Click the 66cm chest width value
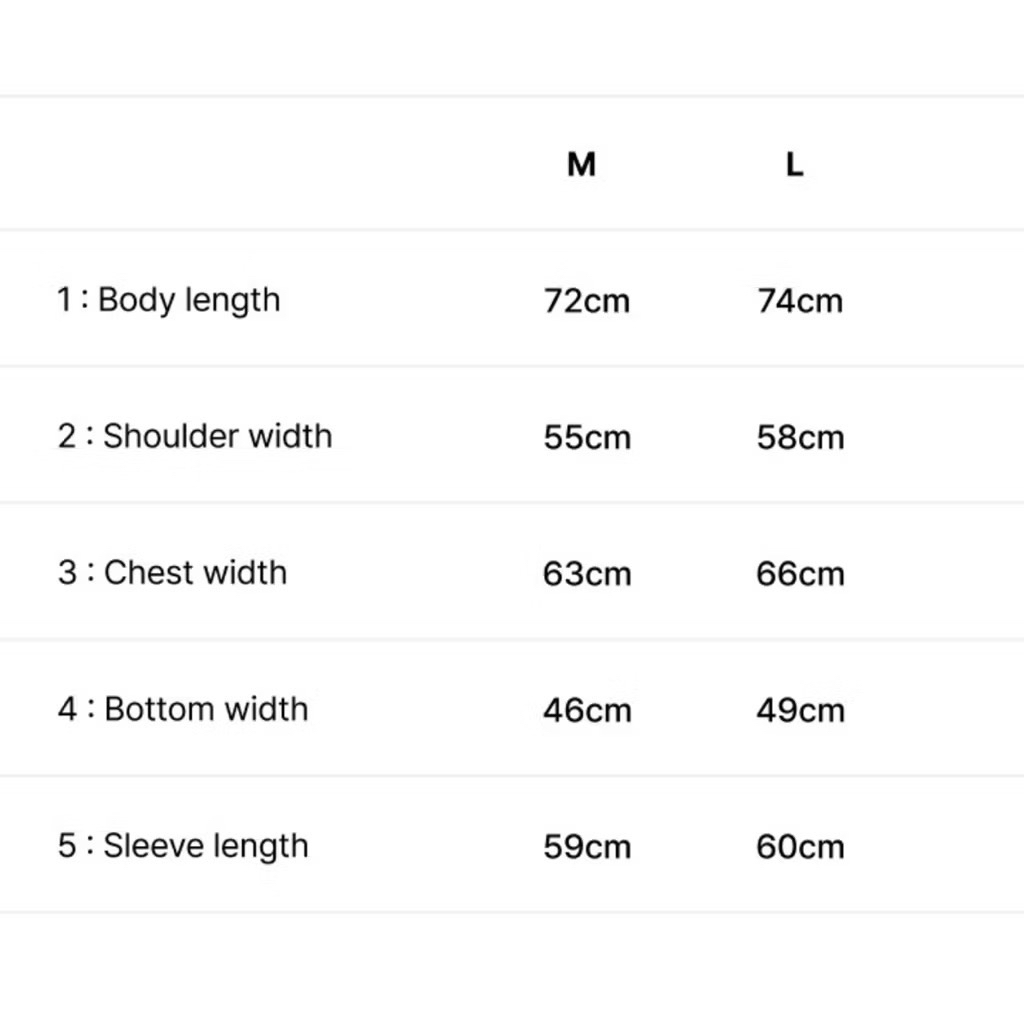The width and height of the screenshot is (1024, 1024). (800, 574)
